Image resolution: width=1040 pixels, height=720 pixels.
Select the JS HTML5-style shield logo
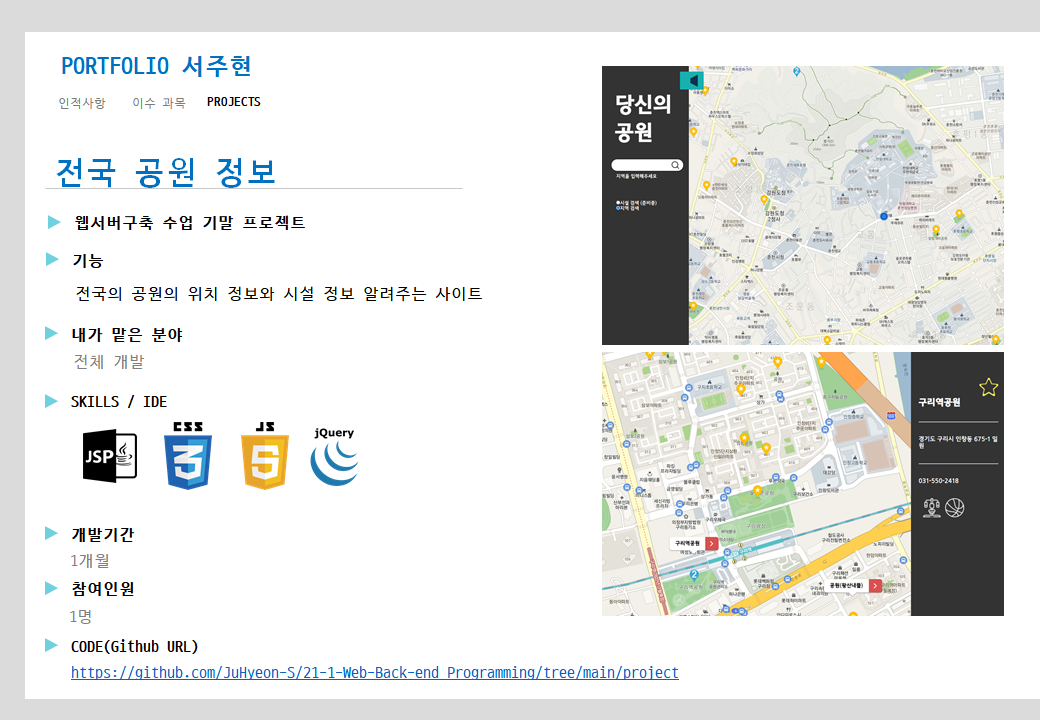[265, 455]
